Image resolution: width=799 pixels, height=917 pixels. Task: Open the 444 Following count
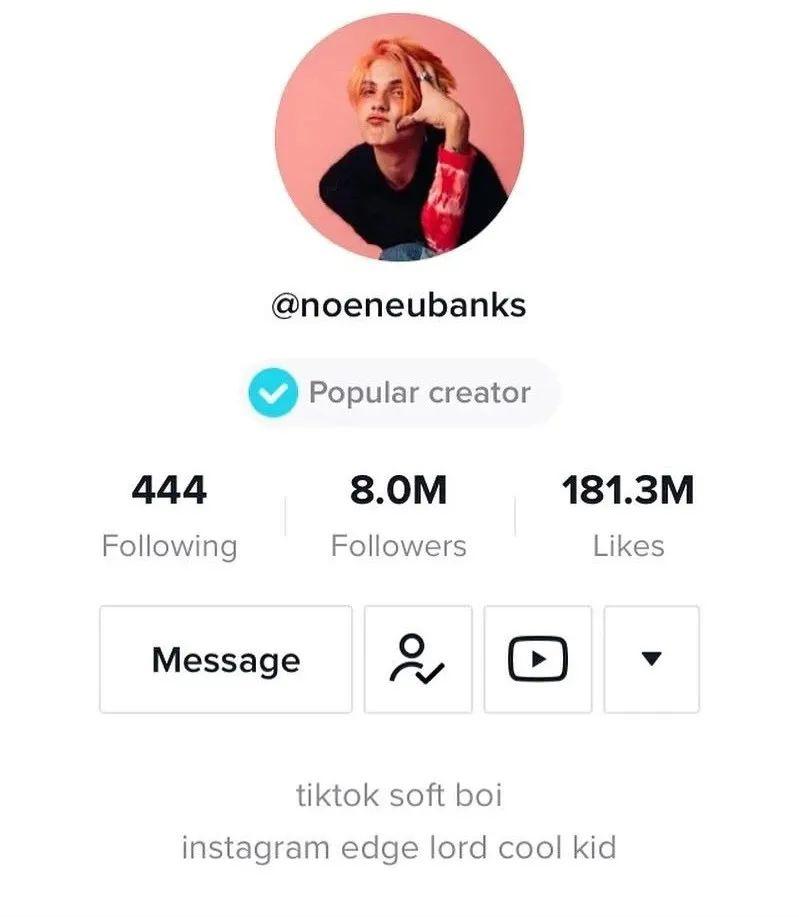[x=169, y=489]
